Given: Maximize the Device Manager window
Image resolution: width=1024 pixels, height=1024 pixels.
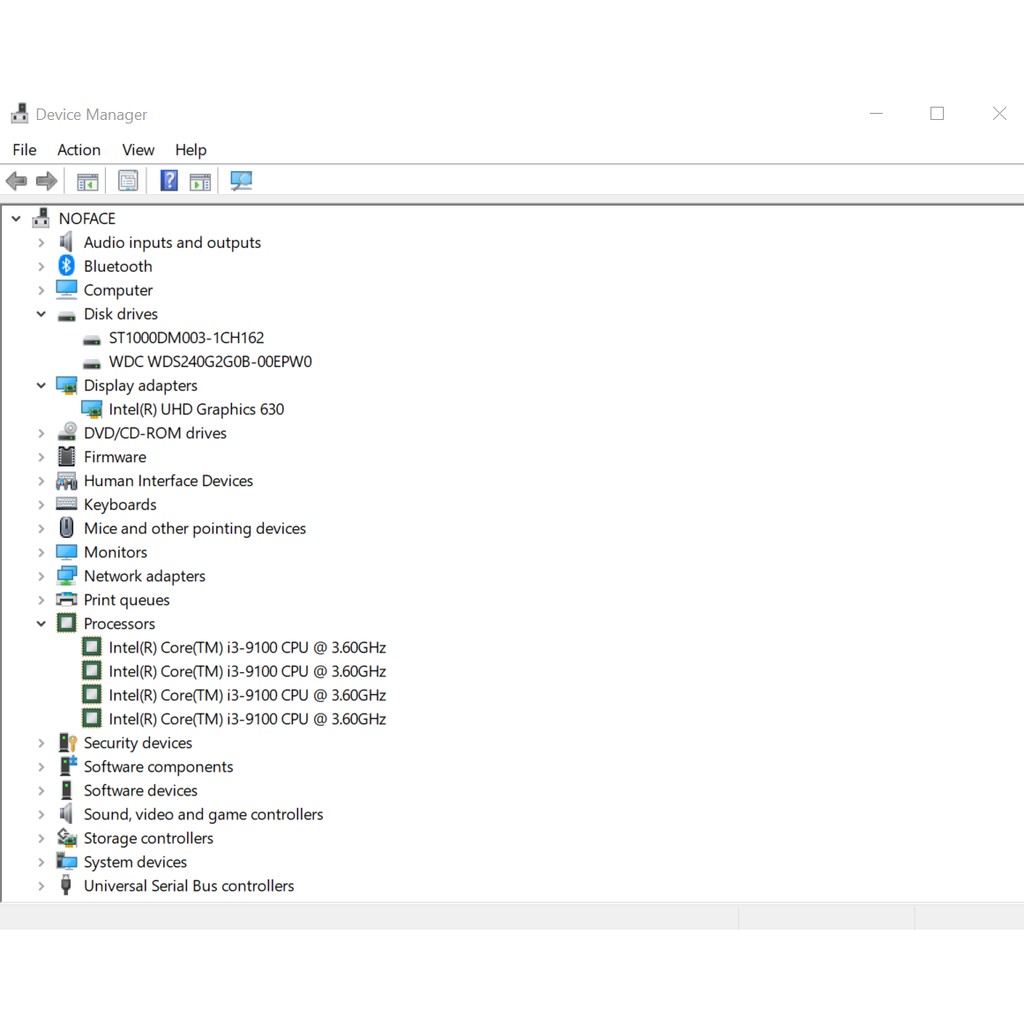Looking at the screenshot, I should coord(937,114).
